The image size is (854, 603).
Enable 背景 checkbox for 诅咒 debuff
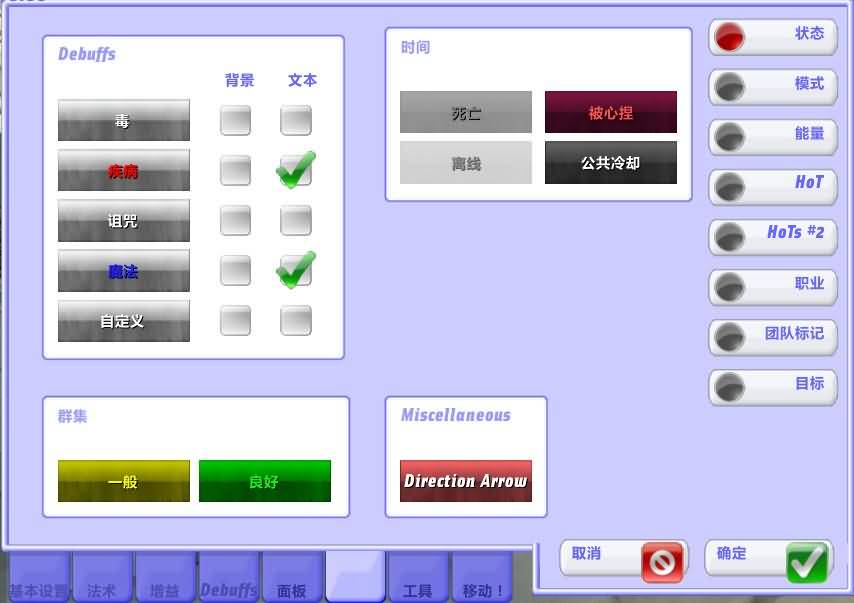[235, 221]
